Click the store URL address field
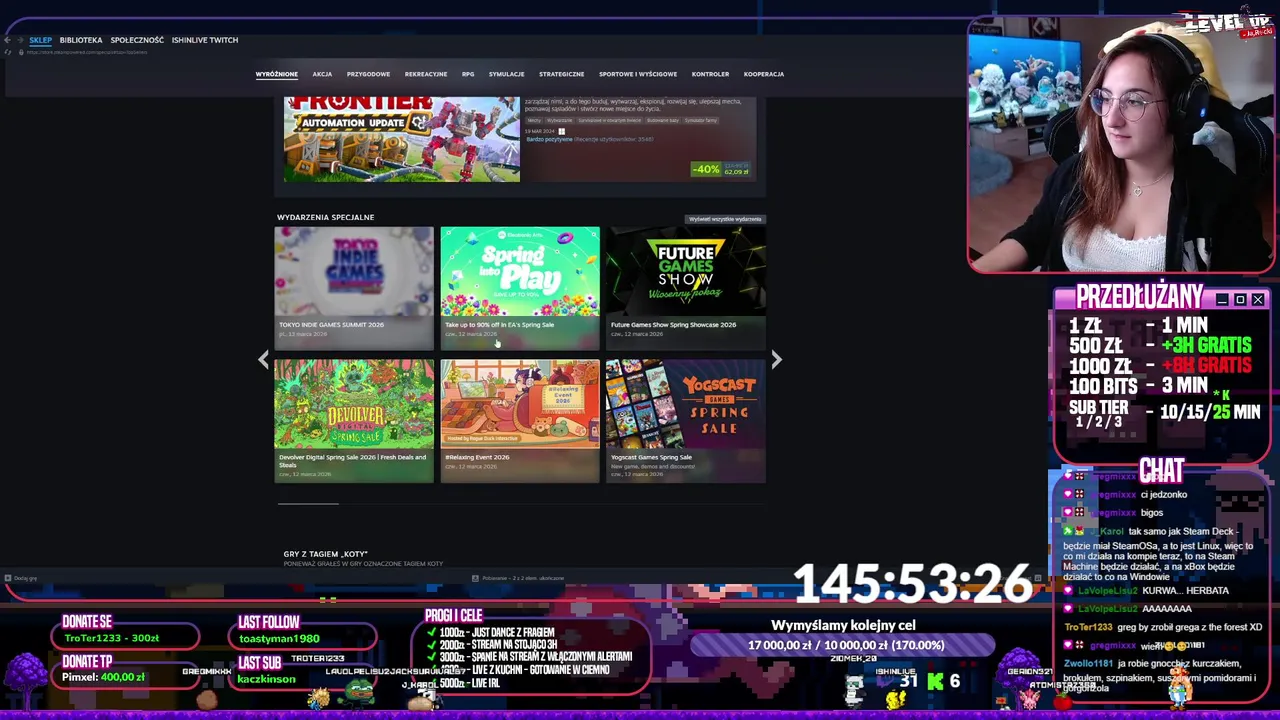 pyautogui.click(x=88, y=52)
